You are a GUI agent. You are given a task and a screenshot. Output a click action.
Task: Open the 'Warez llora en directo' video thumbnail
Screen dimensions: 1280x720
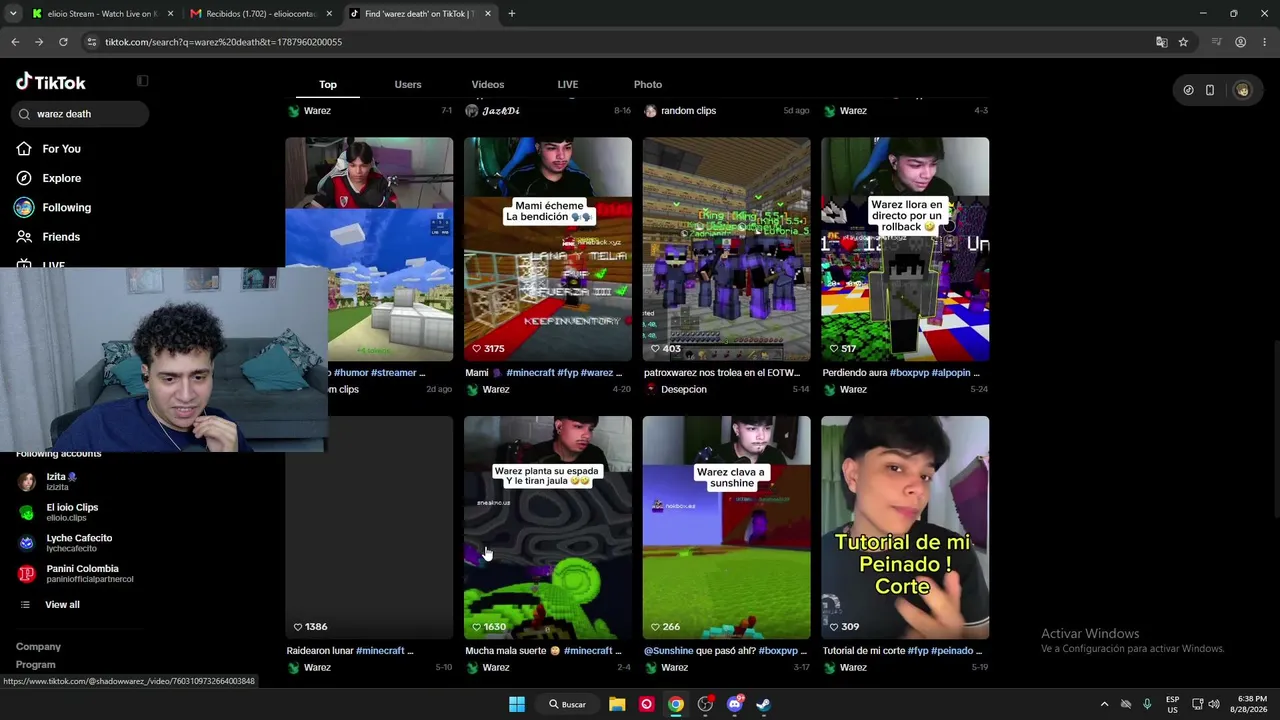click(x=905, y=249)
